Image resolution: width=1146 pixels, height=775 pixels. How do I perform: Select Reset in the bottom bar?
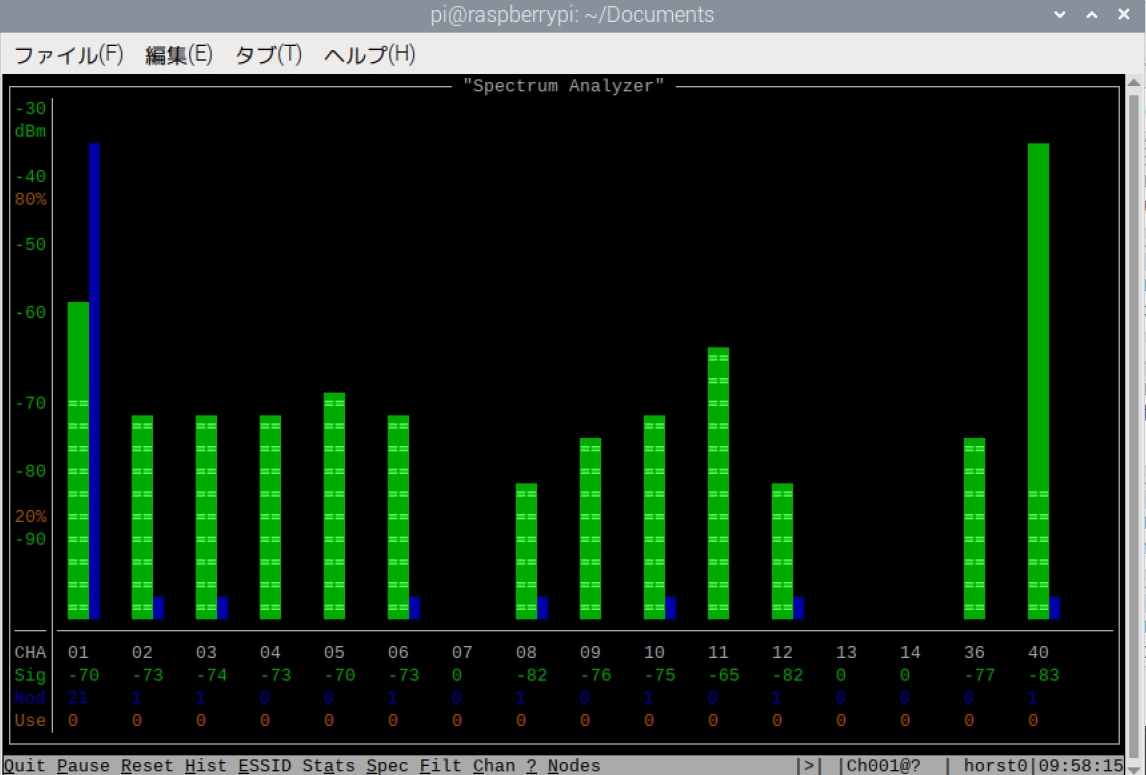point(147,766)
